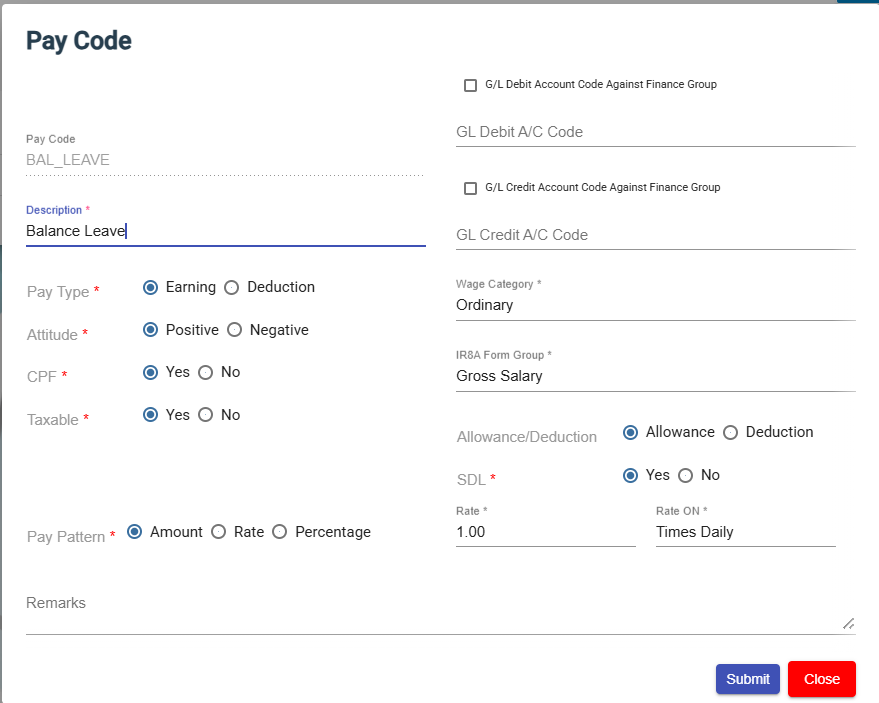Choose Percentage pay pattern option

(280, 532)
